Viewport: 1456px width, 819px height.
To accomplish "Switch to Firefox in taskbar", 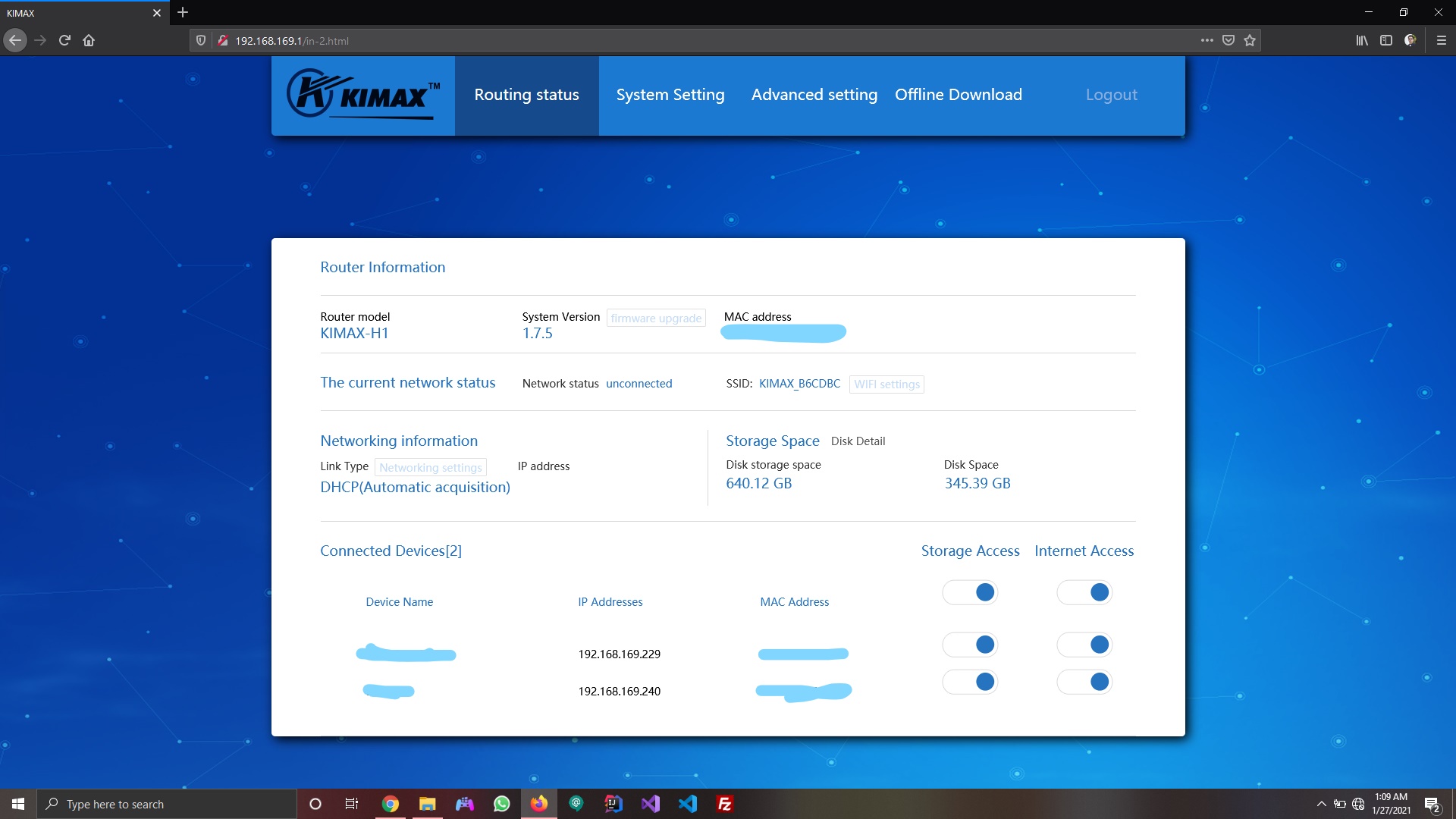I will pyautogui.click(x=539, y=804).
